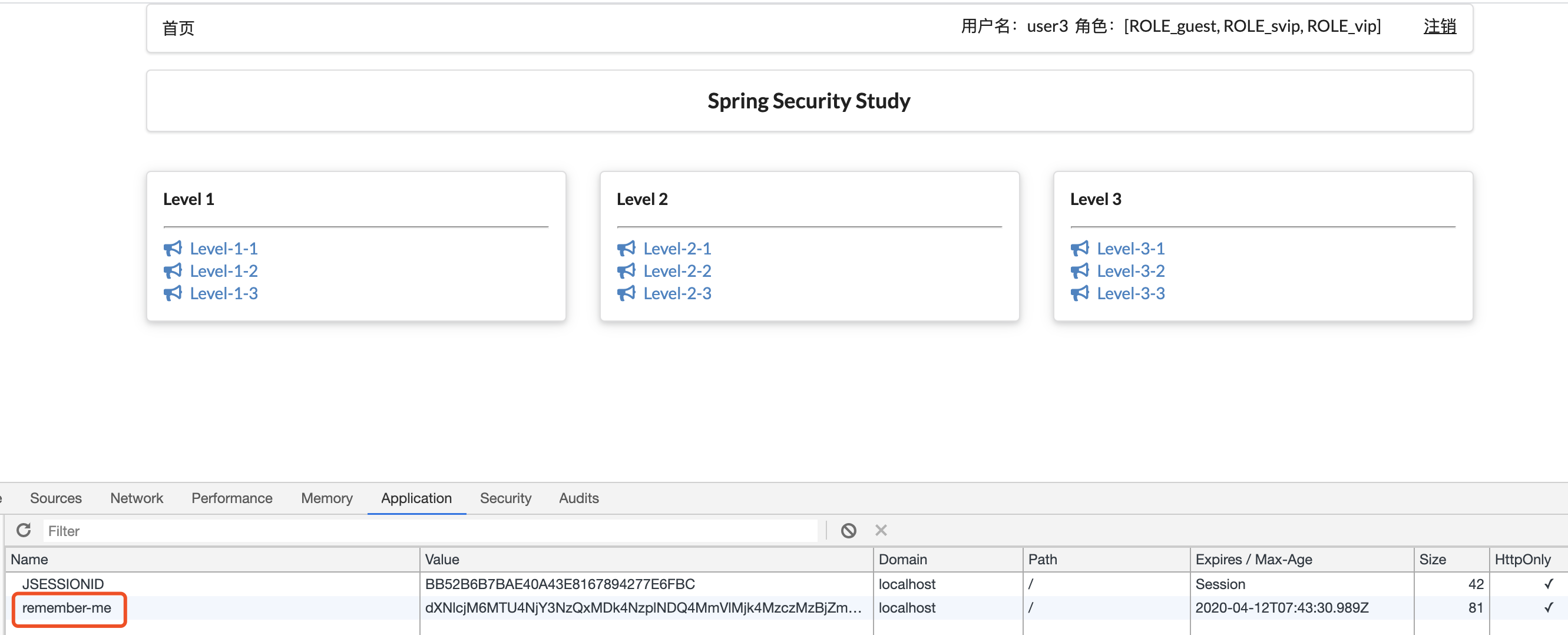Click the megaphone icon beside Level-3-3
This screenshot has height=635, width=1568.
click(x=1079, y=293)
